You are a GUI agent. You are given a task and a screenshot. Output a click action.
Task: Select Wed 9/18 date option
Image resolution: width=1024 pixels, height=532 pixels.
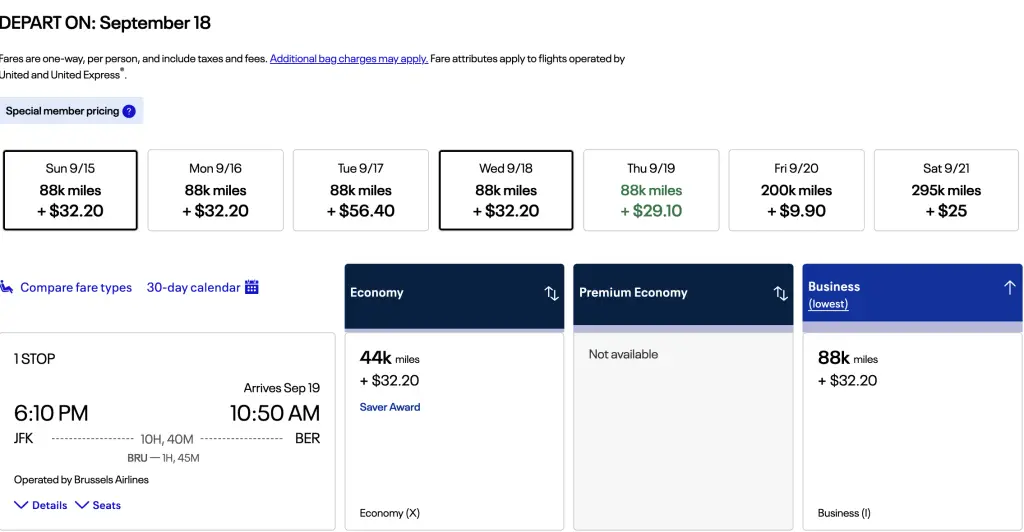click(x=506, y=190)
